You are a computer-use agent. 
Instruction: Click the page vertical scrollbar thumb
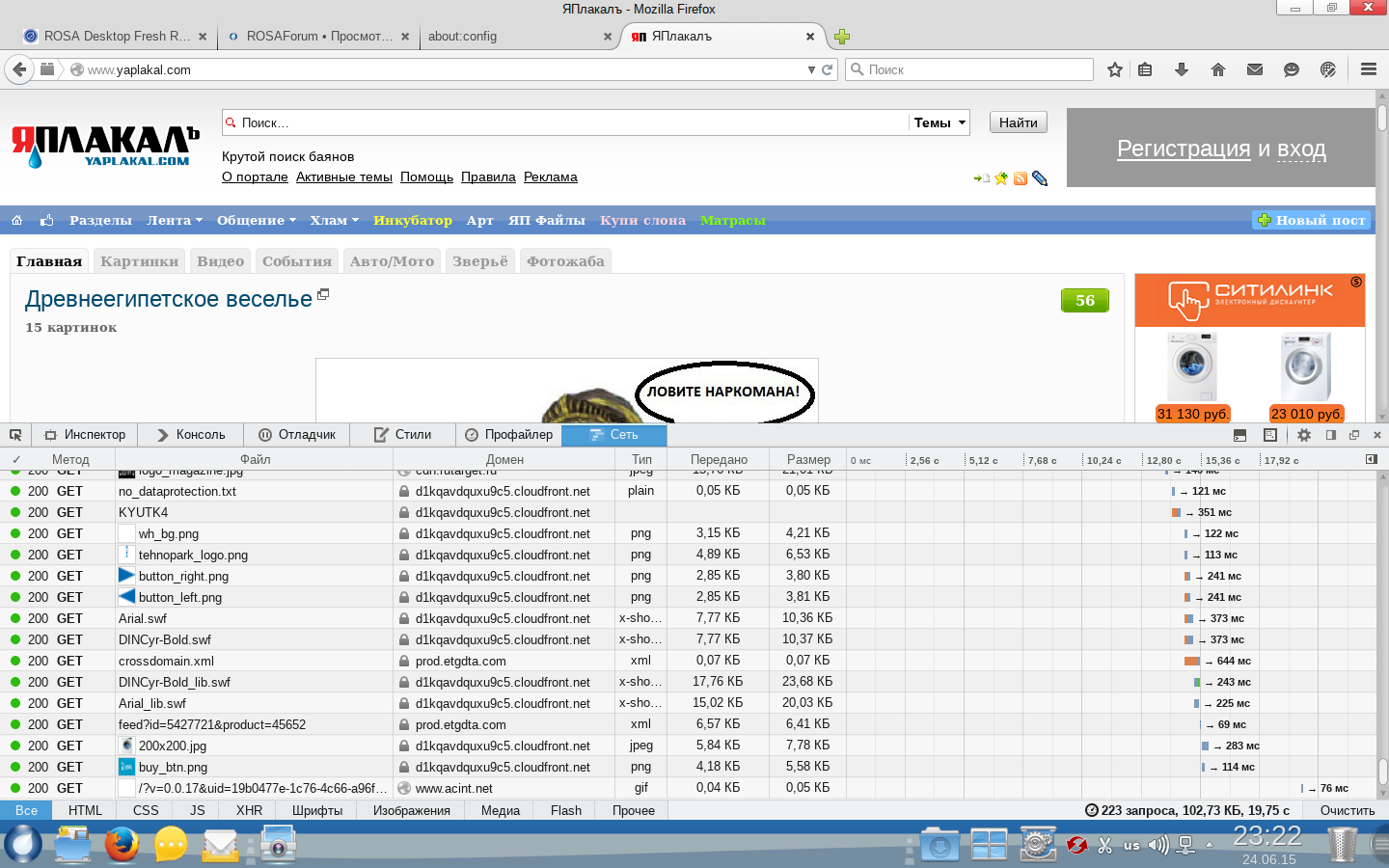[1382, 117]
